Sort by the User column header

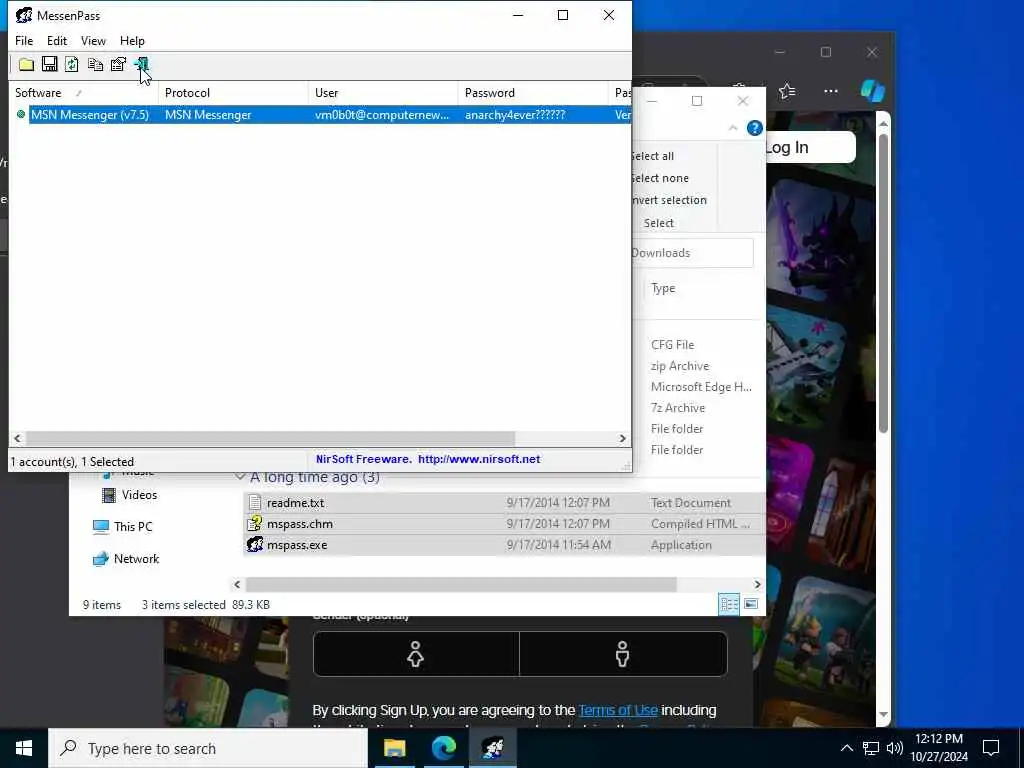383,93
